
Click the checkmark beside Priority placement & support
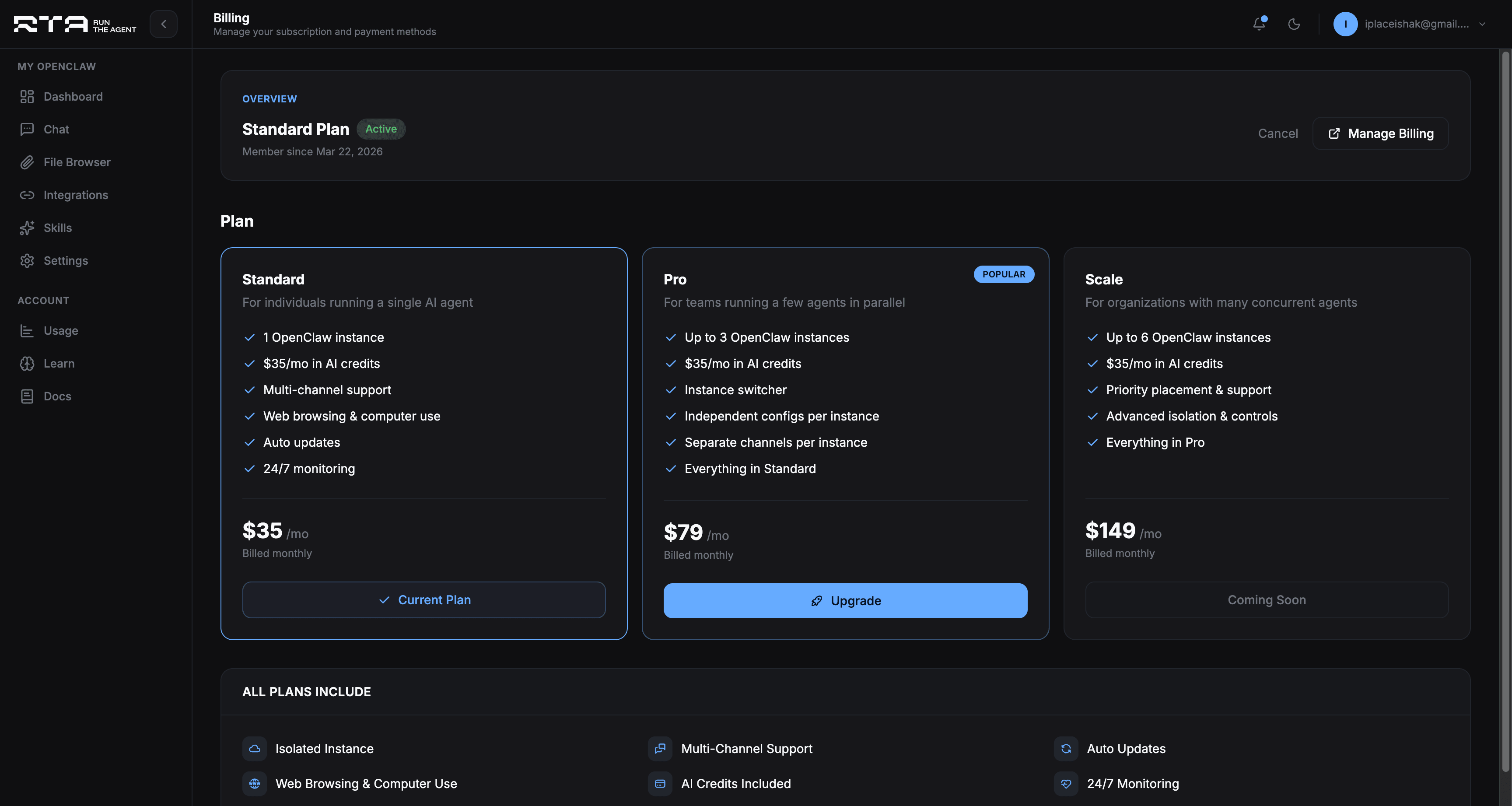[1092, 390]
